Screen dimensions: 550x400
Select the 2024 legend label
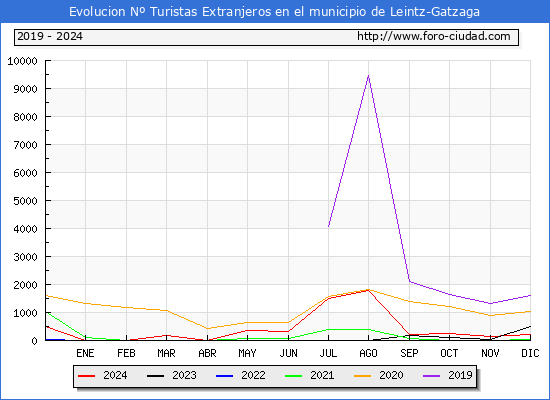click(x=115, y=375)
